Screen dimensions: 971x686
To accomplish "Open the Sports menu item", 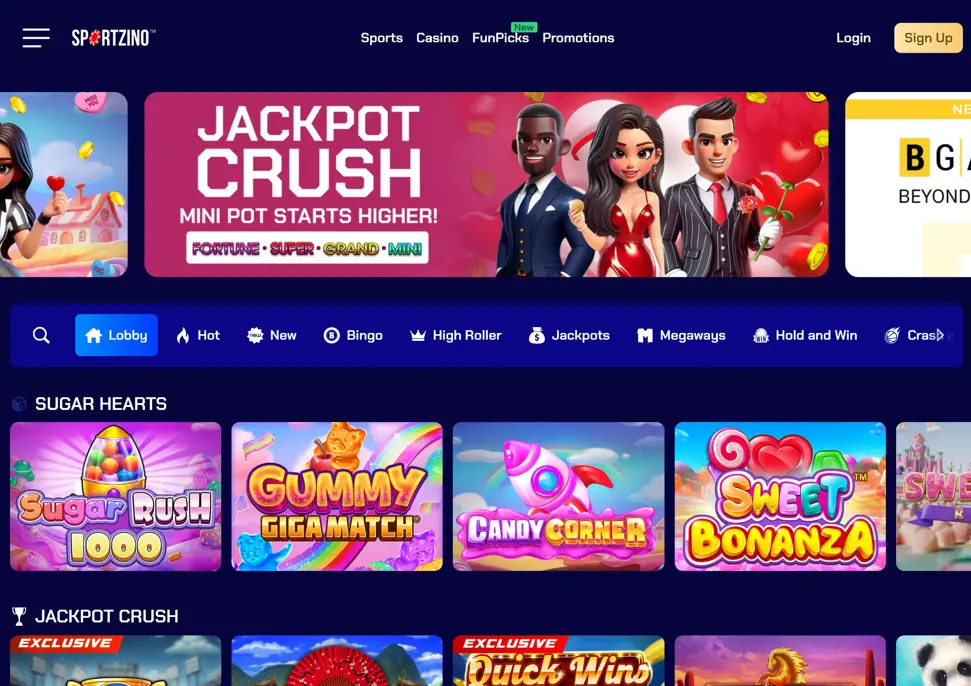I will 381,38.
